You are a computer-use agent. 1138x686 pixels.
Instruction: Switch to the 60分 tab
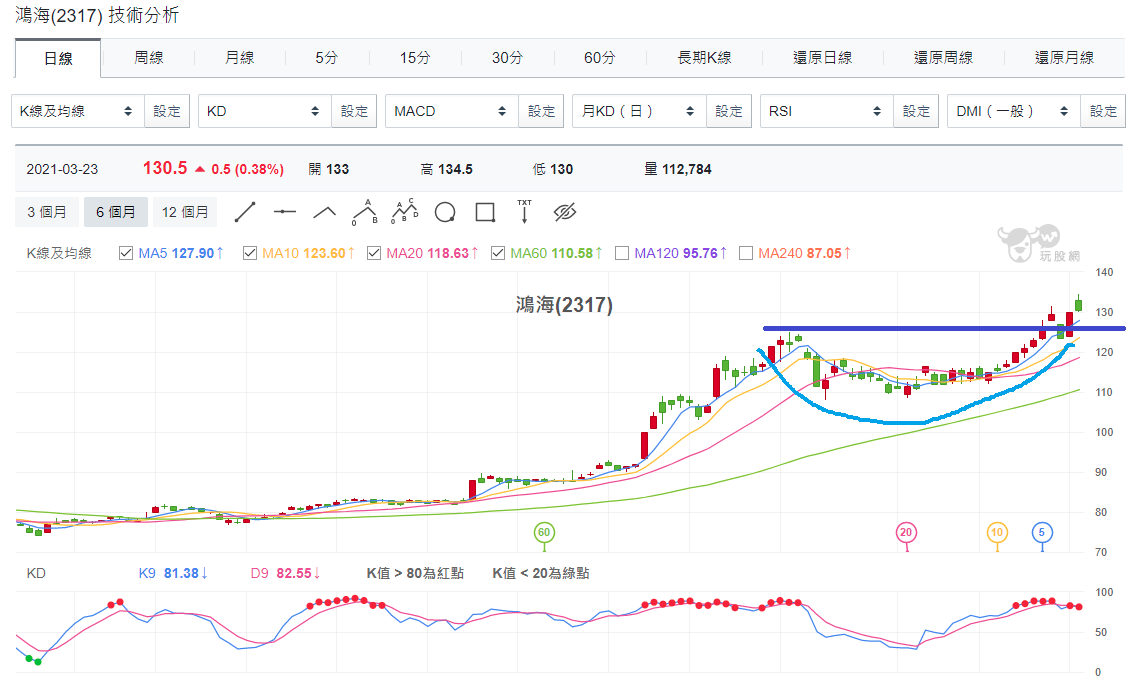599,57
